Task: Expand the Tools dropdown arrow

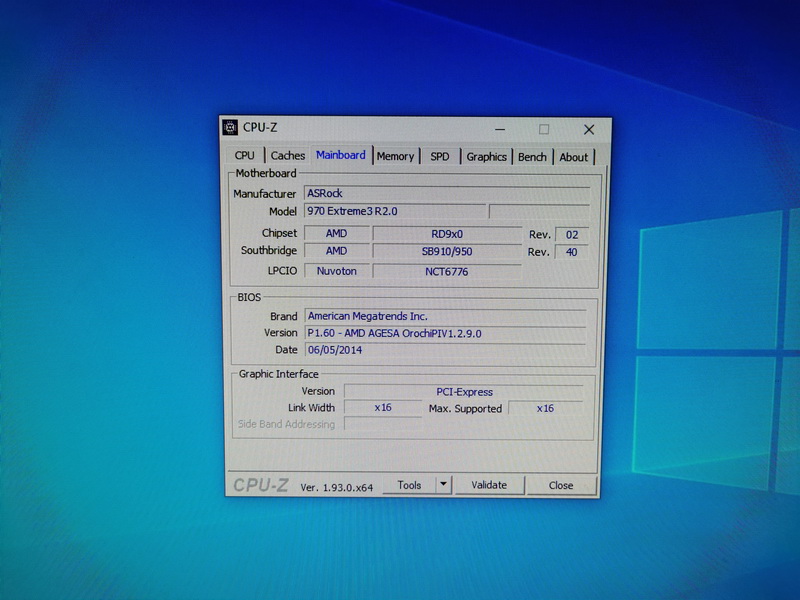Action: coord(443,485)
